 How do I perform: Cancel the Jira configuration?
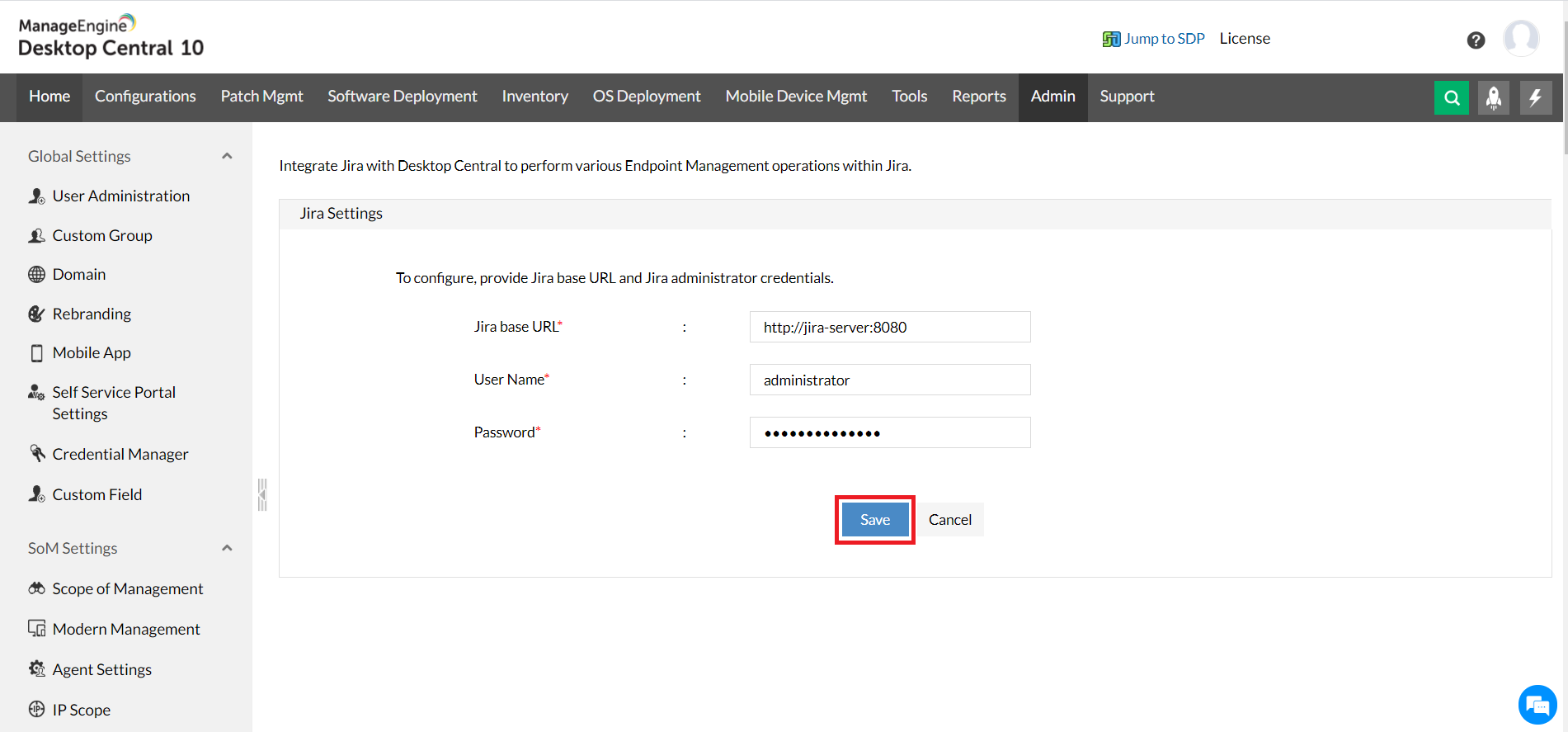pos(950,520)
